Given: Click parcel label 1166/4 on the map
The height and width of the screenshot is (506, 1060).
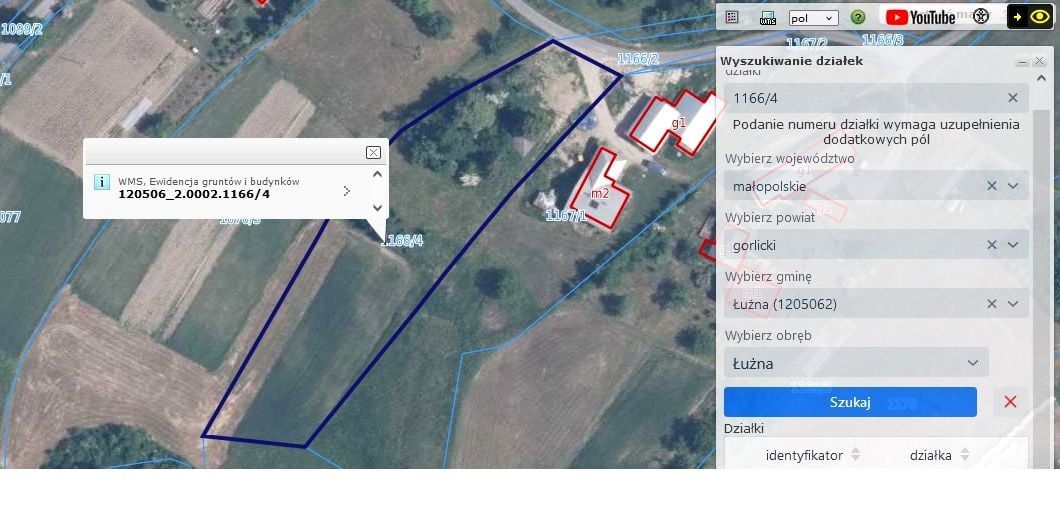Looking at the screenshot, I should pos(403,240).
